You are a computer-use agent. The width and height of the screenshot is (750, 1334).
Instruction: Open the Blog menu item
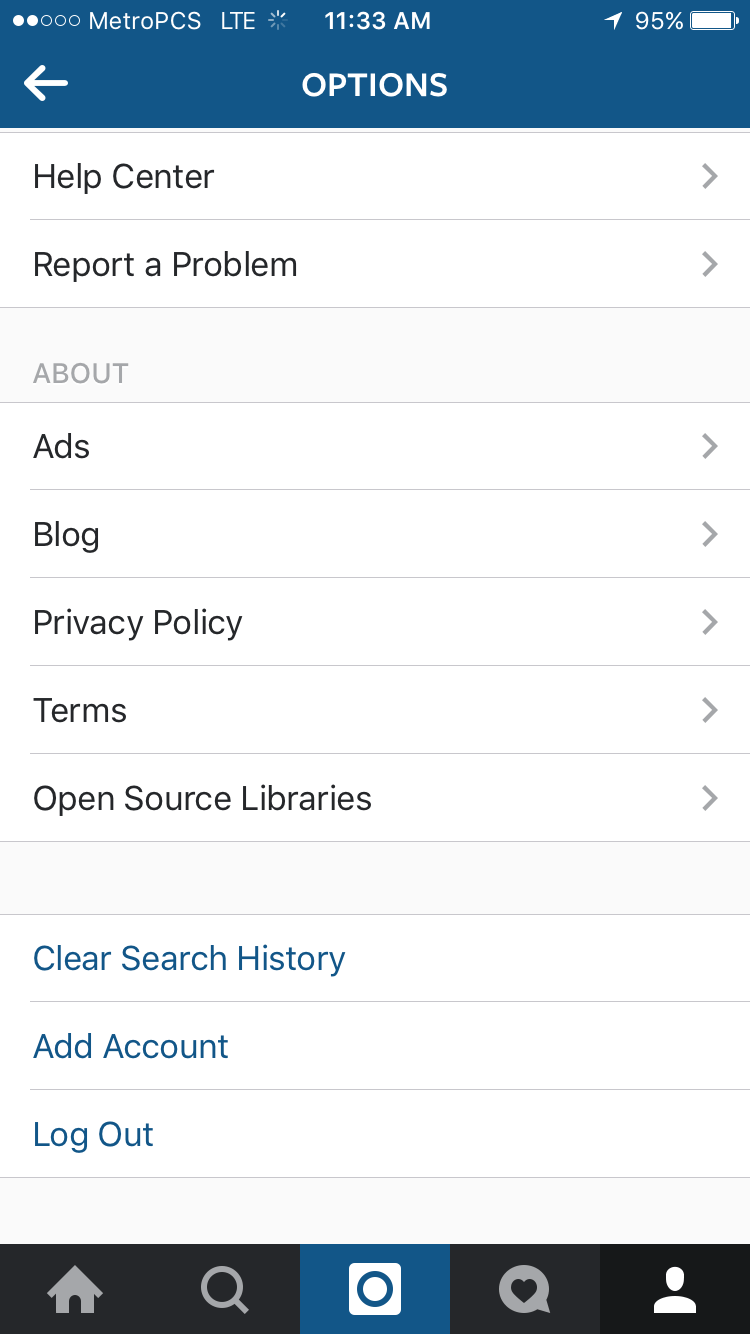click(x=66, y=535)
